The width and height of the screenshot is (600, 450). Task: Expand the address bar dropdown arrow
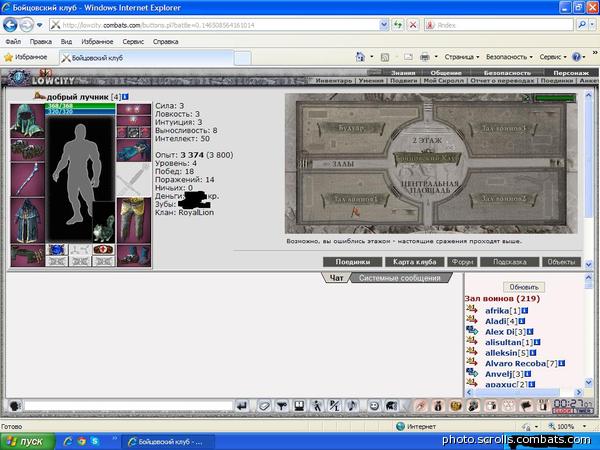click(384, 25)
